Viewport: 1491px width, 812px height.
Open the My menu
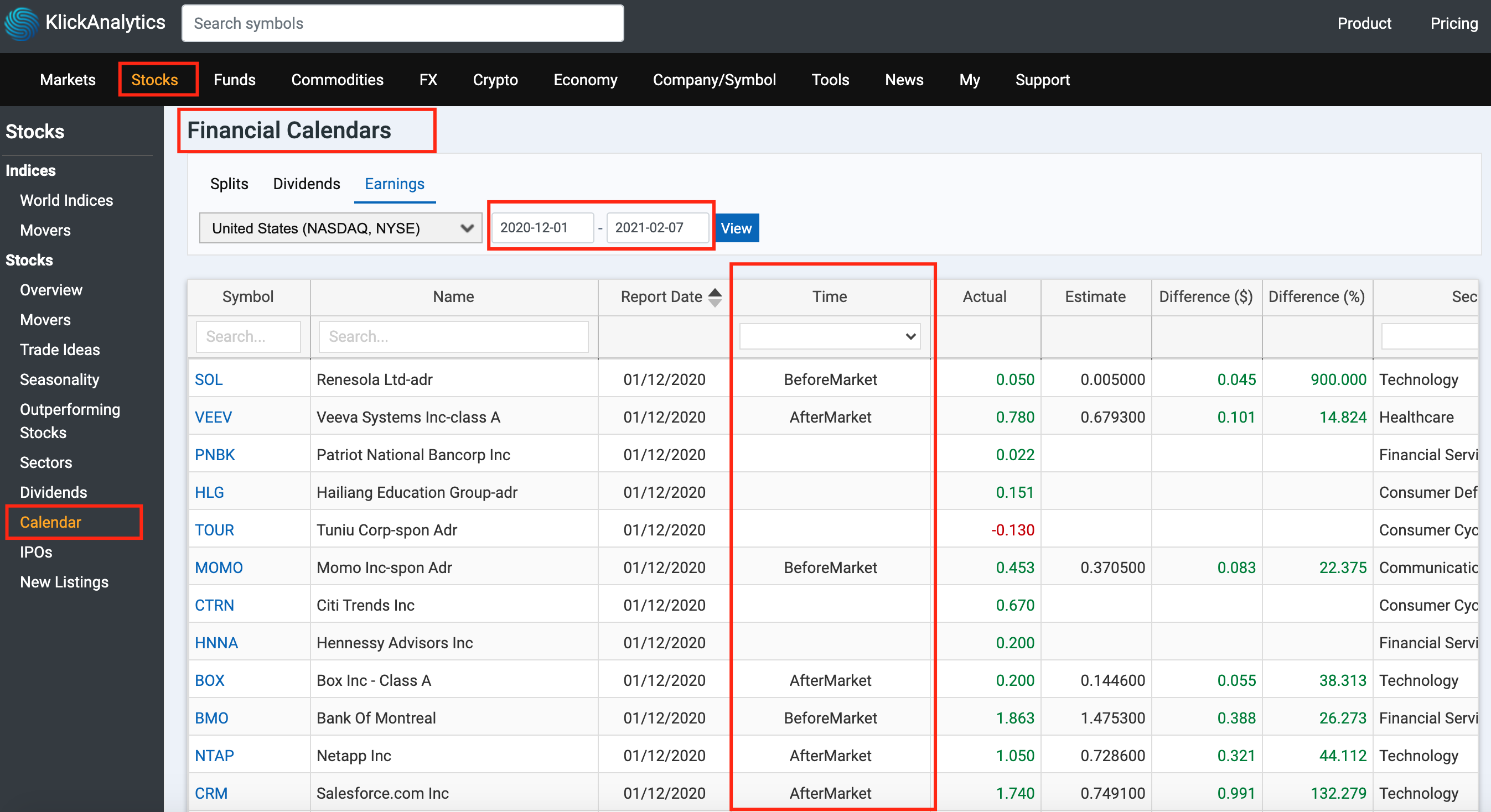pos(970,80)
